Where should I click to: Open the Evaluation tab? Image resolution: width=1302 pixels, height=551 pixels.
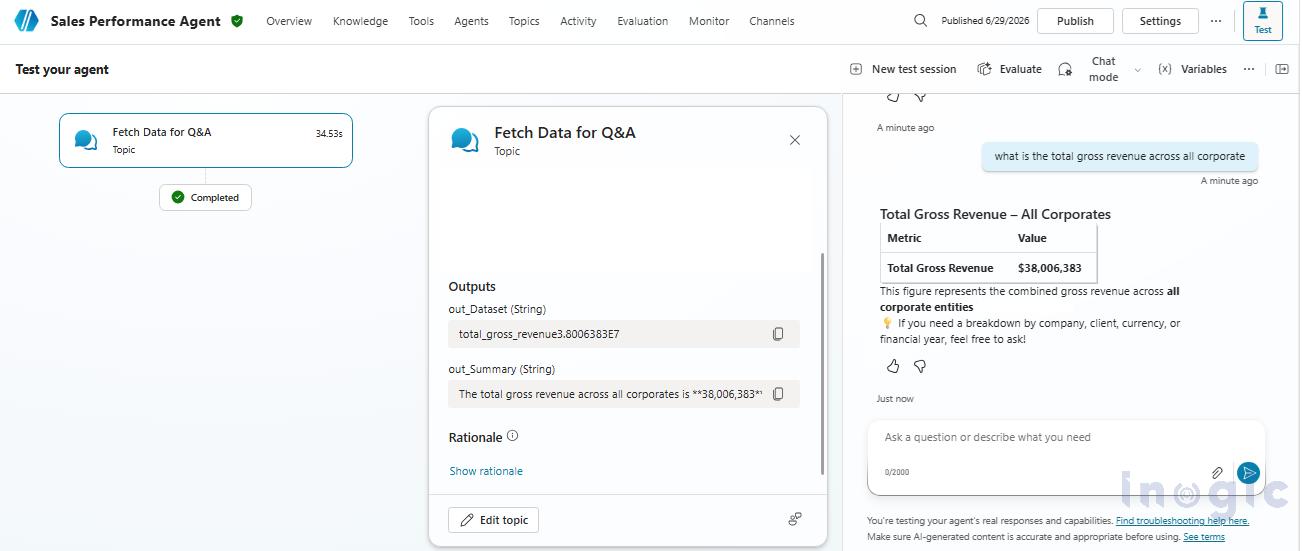coord(643,21)
